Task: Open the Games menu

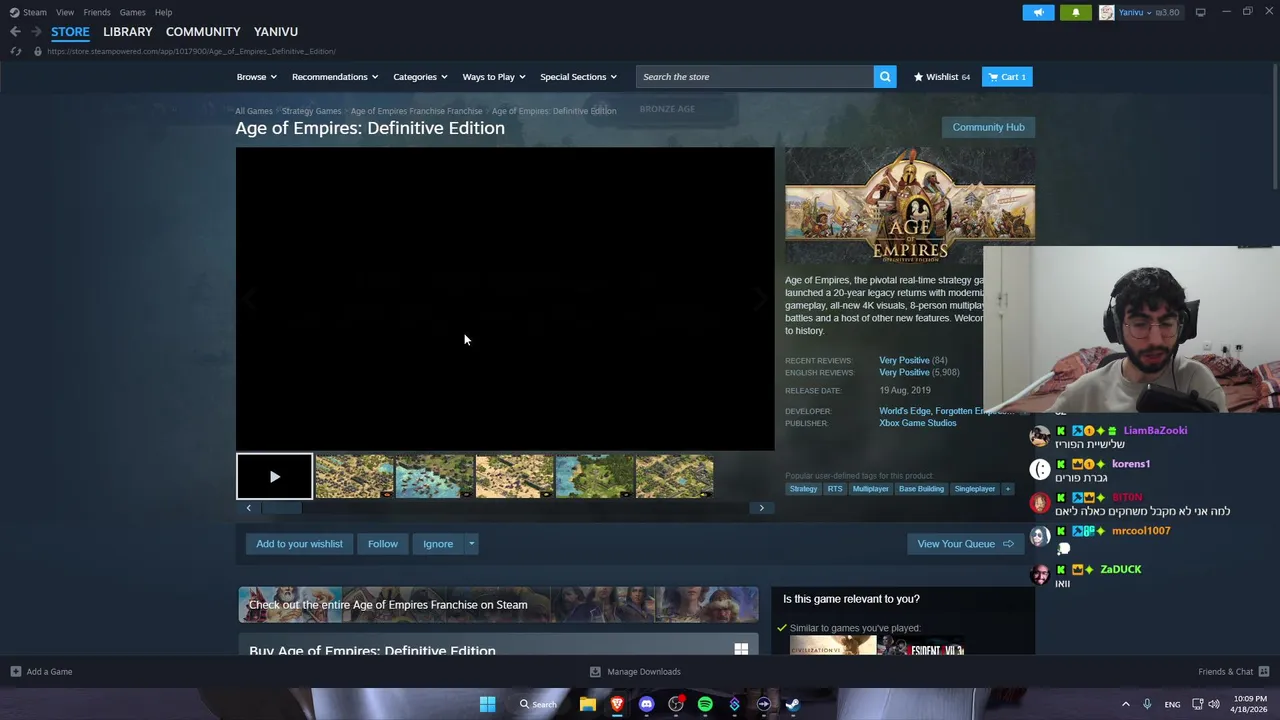Action: [132, 12]
